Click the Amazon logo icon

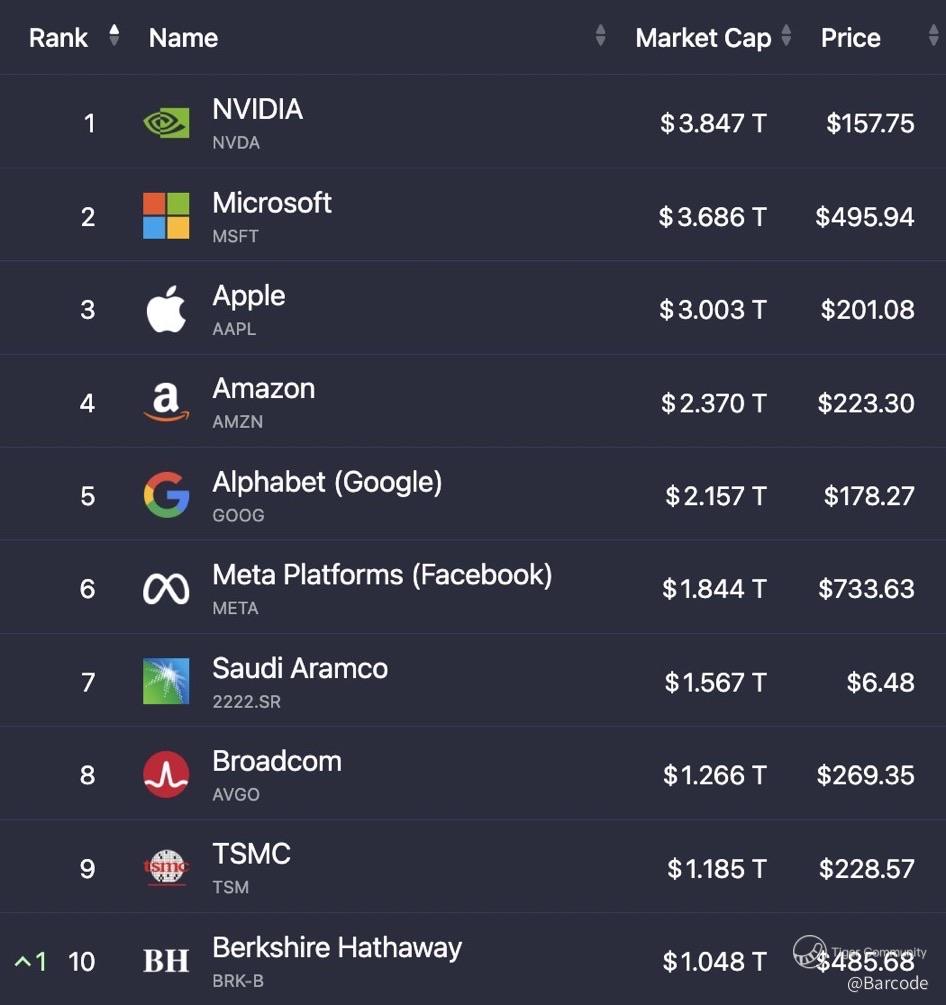pos(166,402)
